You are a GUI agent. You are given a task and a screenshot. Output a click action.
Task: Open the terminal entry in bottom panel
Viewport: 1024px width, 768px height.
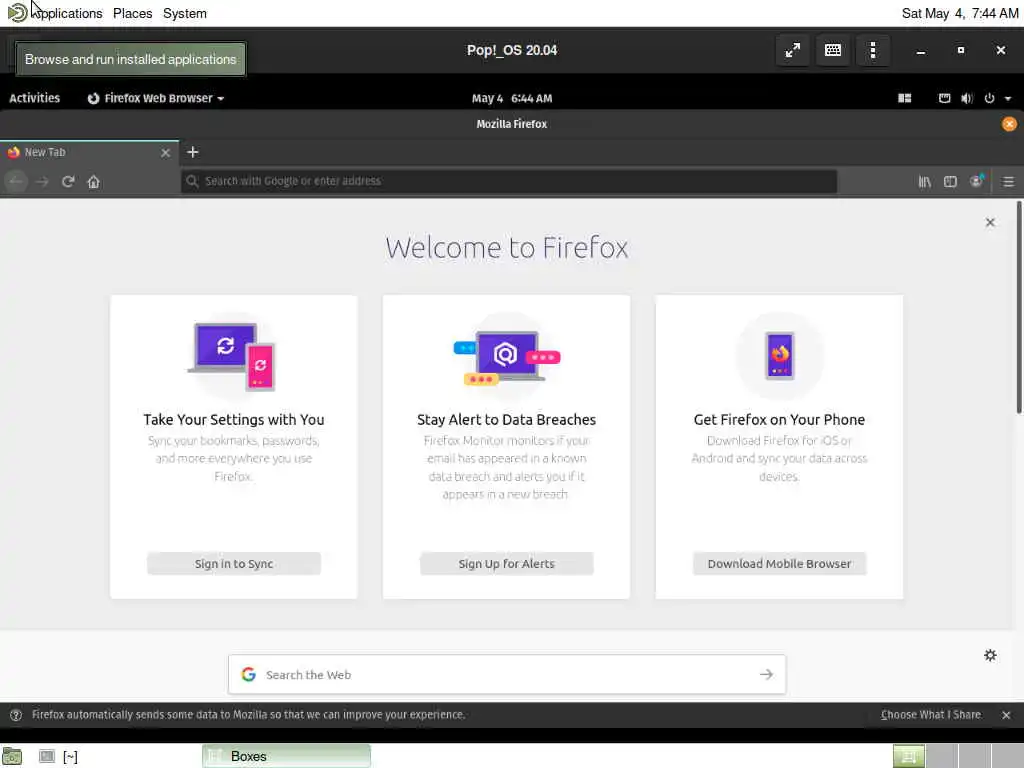coord(58,756)
